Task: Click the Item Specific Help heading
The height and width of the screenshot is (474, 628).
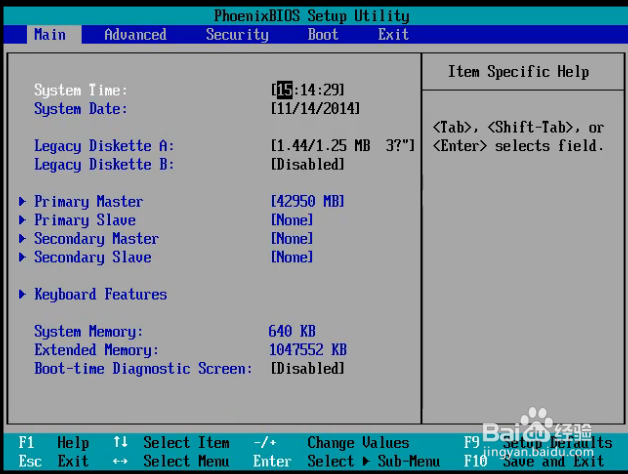Action: (x=518, y=72)
